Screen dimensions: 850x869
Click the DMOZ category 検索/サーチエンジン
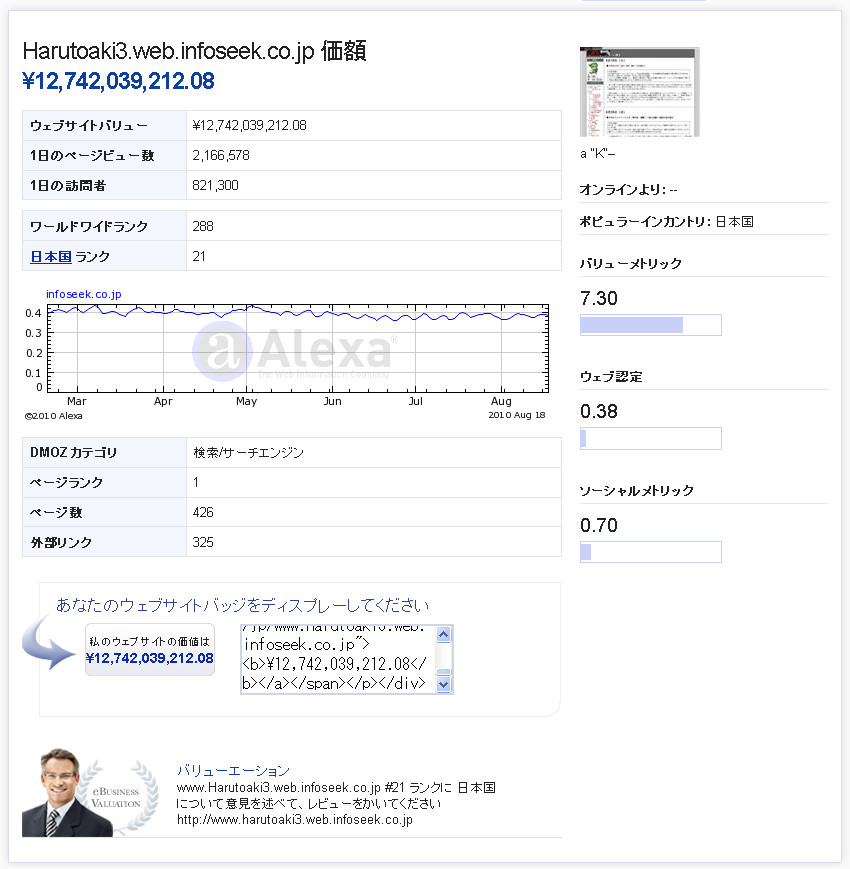248,453
